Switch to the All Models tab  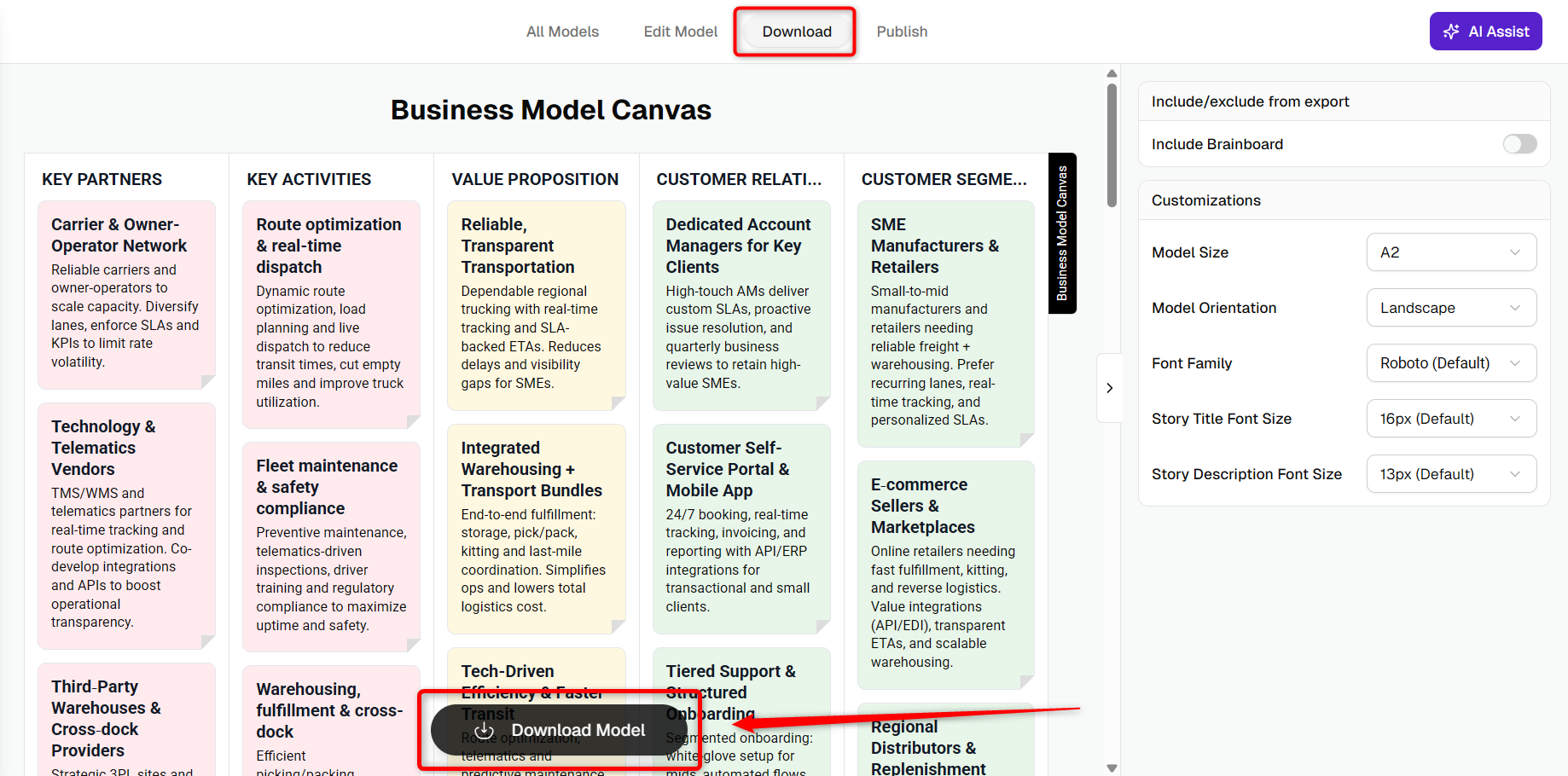pyautogui.click(x=562, y=32)
